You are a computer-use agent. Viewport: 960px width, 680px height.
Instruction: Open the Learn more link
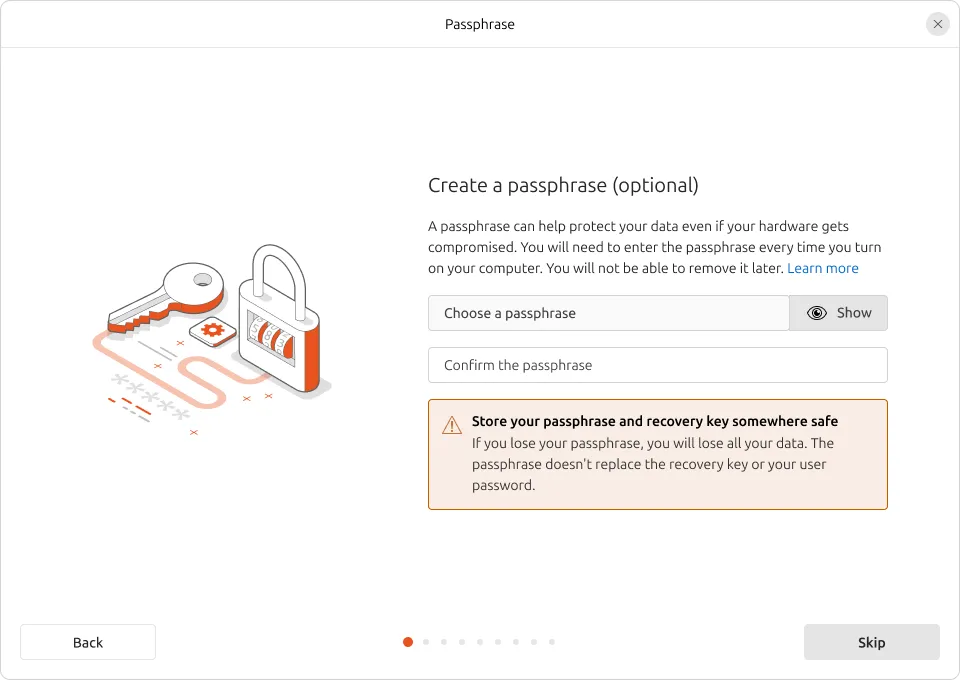pos(823,268)
